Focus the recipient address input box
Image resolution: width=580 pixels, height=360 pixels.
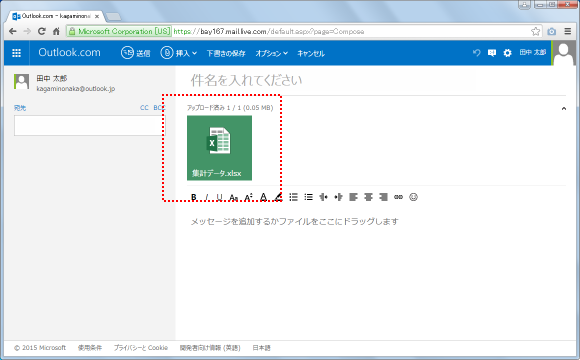click(x=90, y=125)
